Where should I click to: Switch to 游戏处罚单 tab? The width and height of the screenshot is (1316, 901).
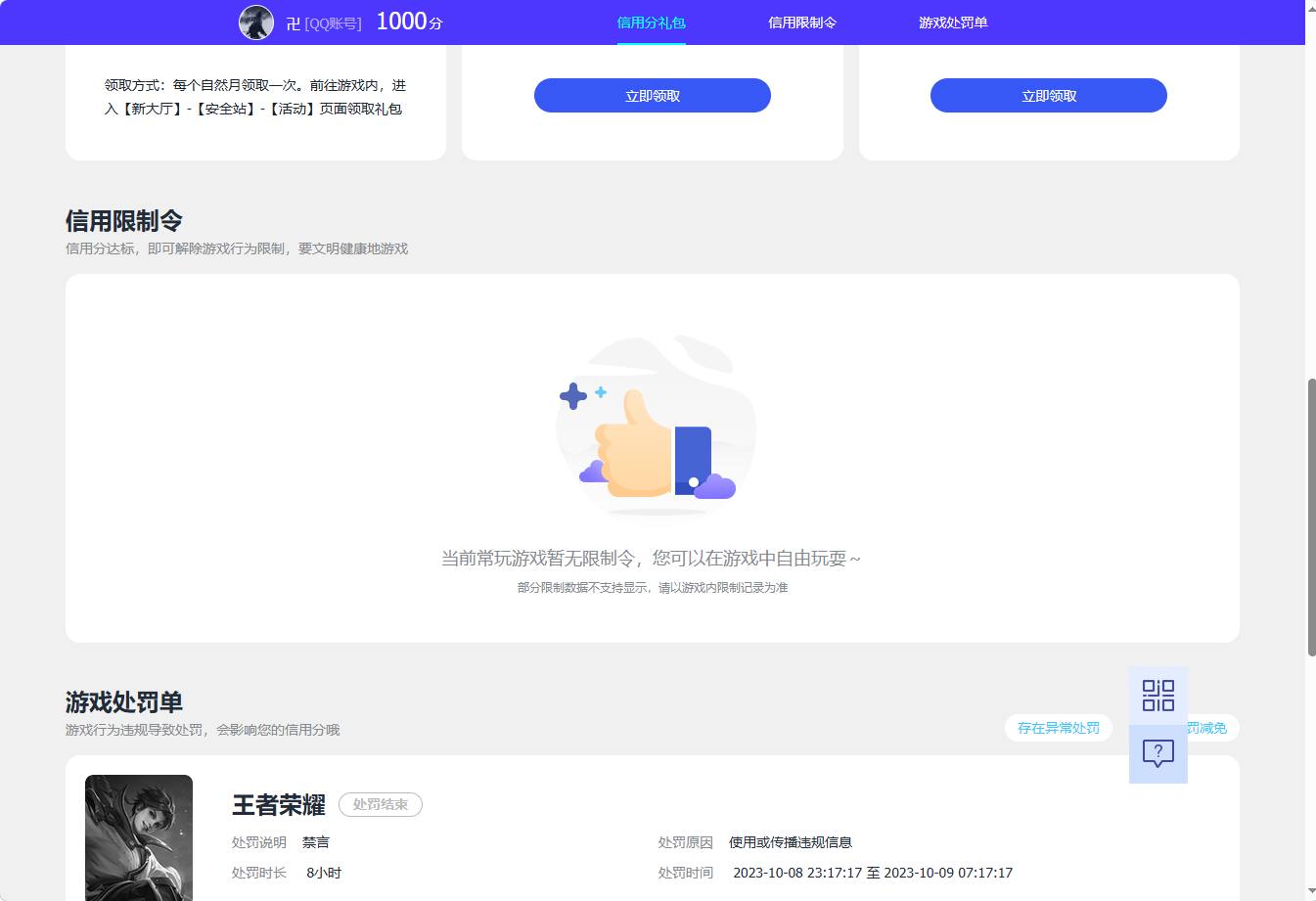[x=953, y=23]
